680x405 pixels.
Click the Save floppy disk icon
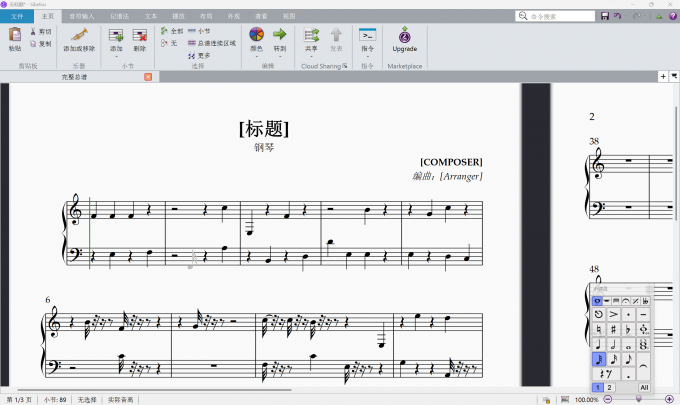(x=605, y=16)
